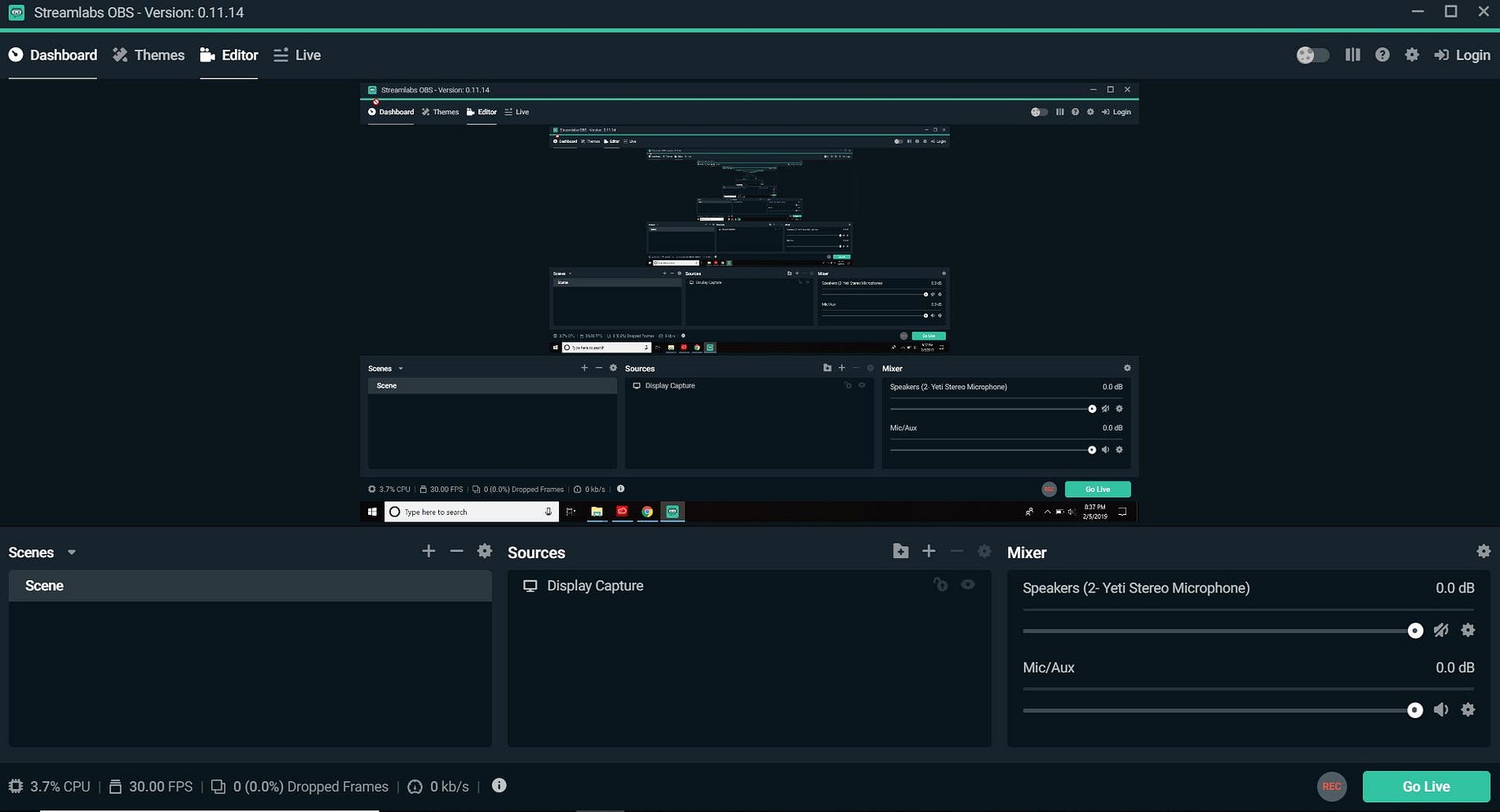Click the Mixer panel heading
The width and height of the screenshot is (1500, 812).
pyautogui.click(x=1027, y=552)
